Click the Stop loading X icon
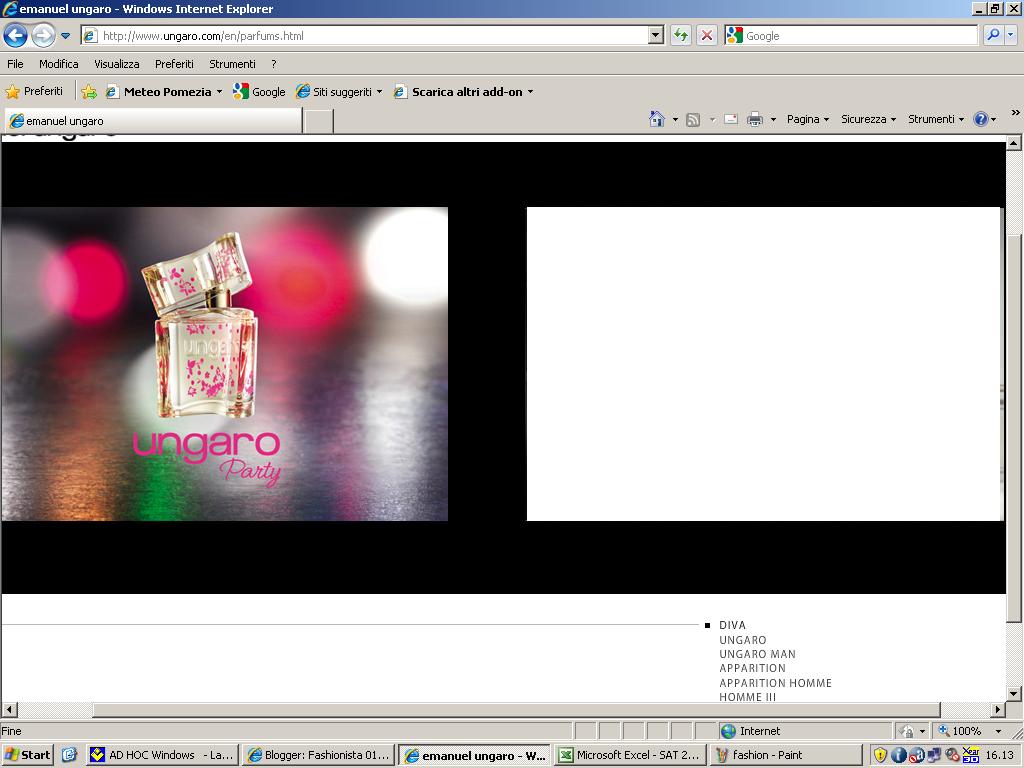1024x768 pixels. point(707,35)
